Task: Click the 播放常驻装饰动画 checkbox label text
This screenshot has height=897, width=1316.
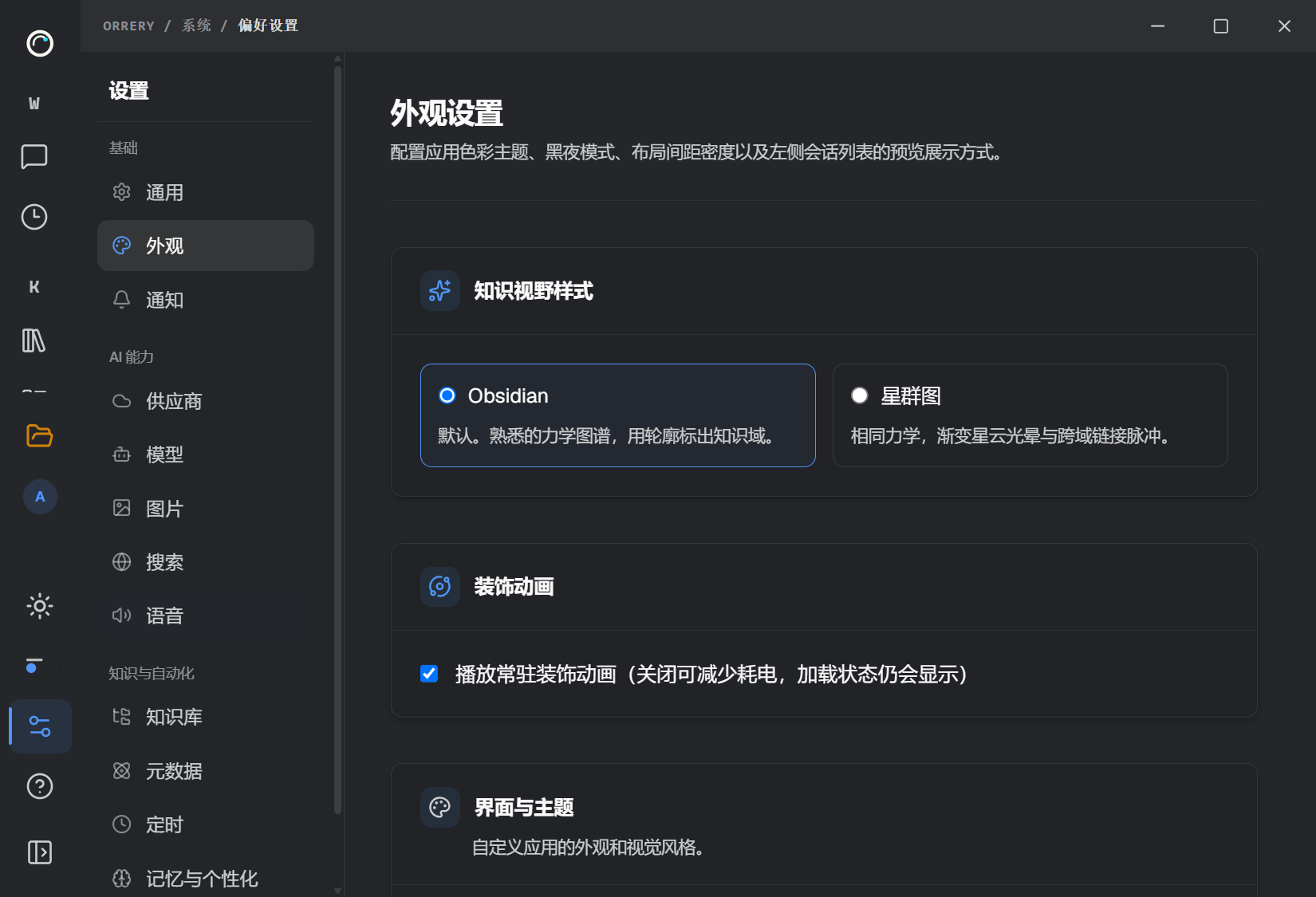Action: point(711,674)
